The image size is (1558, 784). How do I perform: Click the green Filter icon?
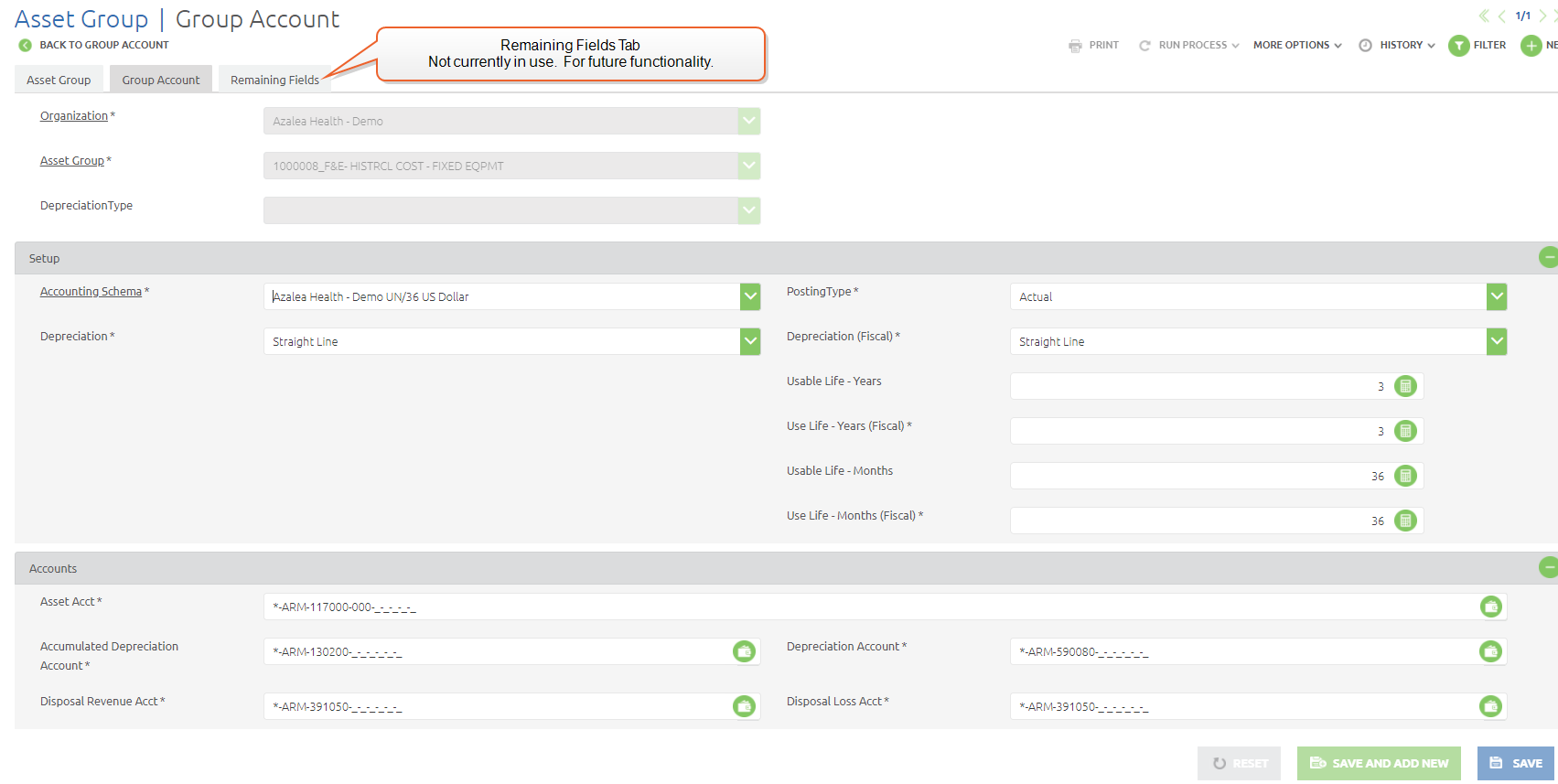pyautogui.click(x=1459, y=46)
